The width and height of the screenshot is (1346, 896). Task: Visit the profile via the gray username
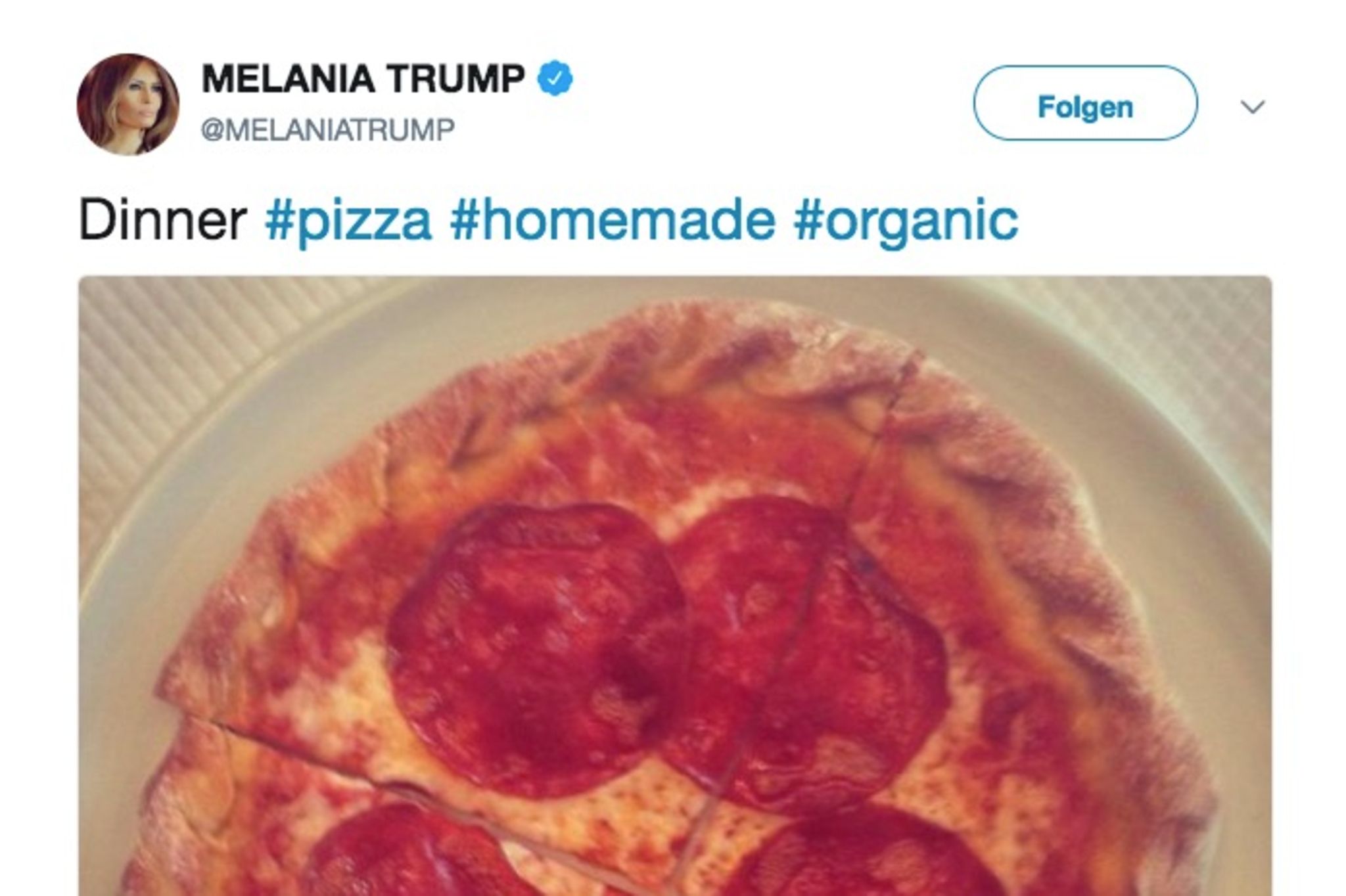click(327, 130)
